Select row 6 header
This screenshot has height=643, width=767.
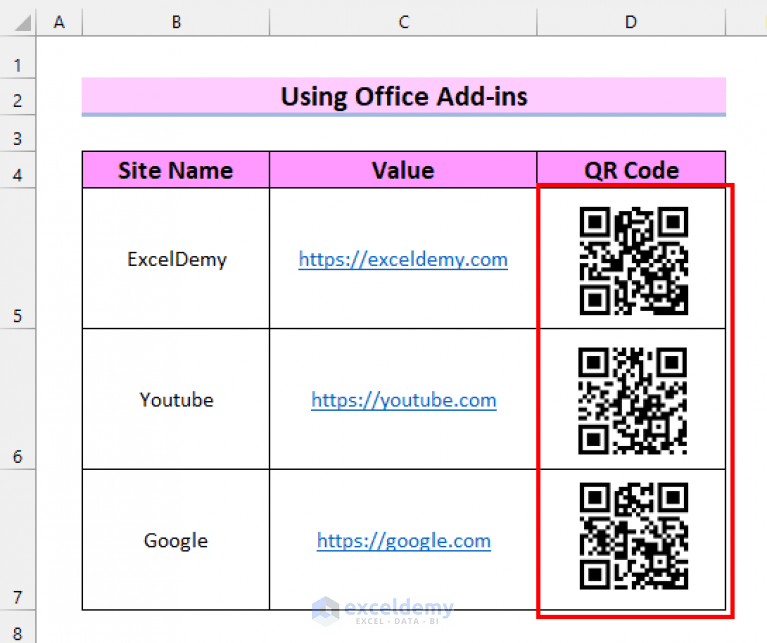pos(18,399)
